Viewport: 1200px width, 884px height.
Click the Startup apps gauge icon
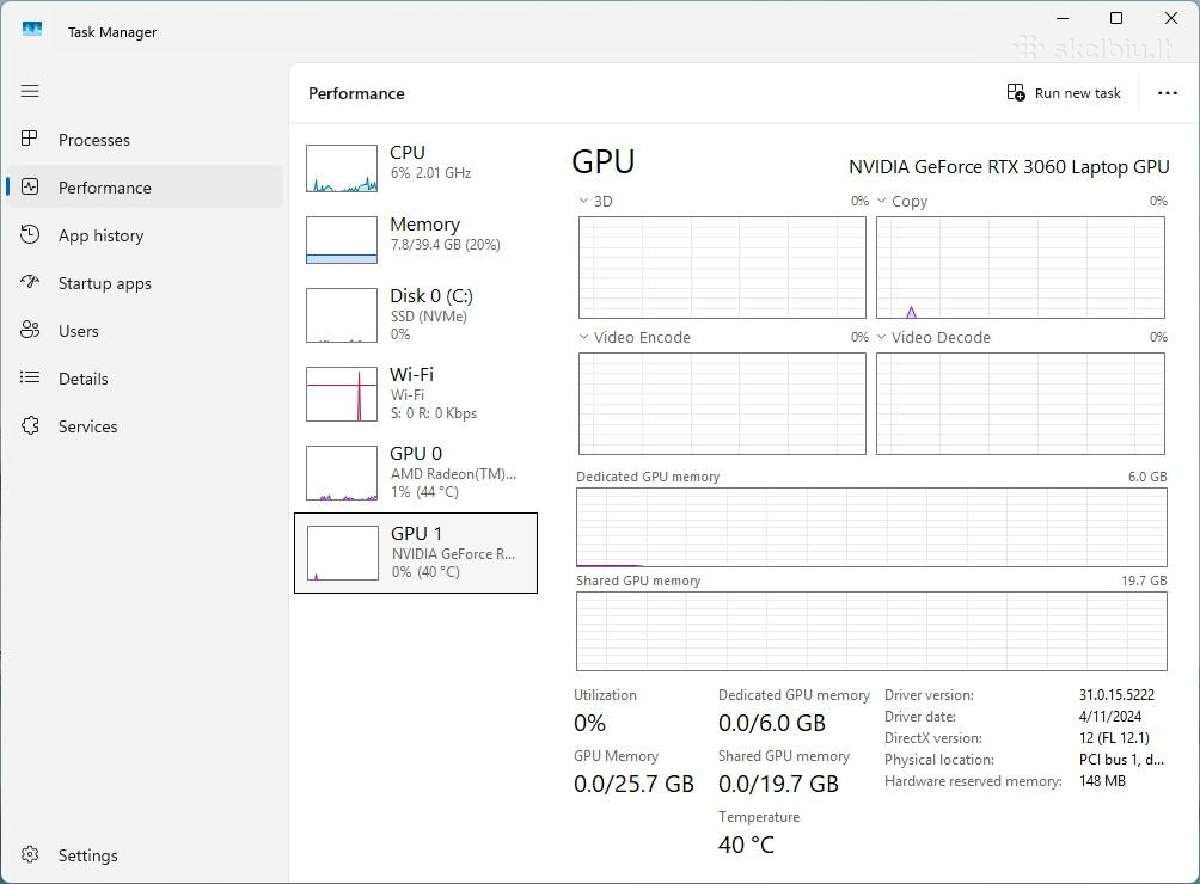click(30, 283)
